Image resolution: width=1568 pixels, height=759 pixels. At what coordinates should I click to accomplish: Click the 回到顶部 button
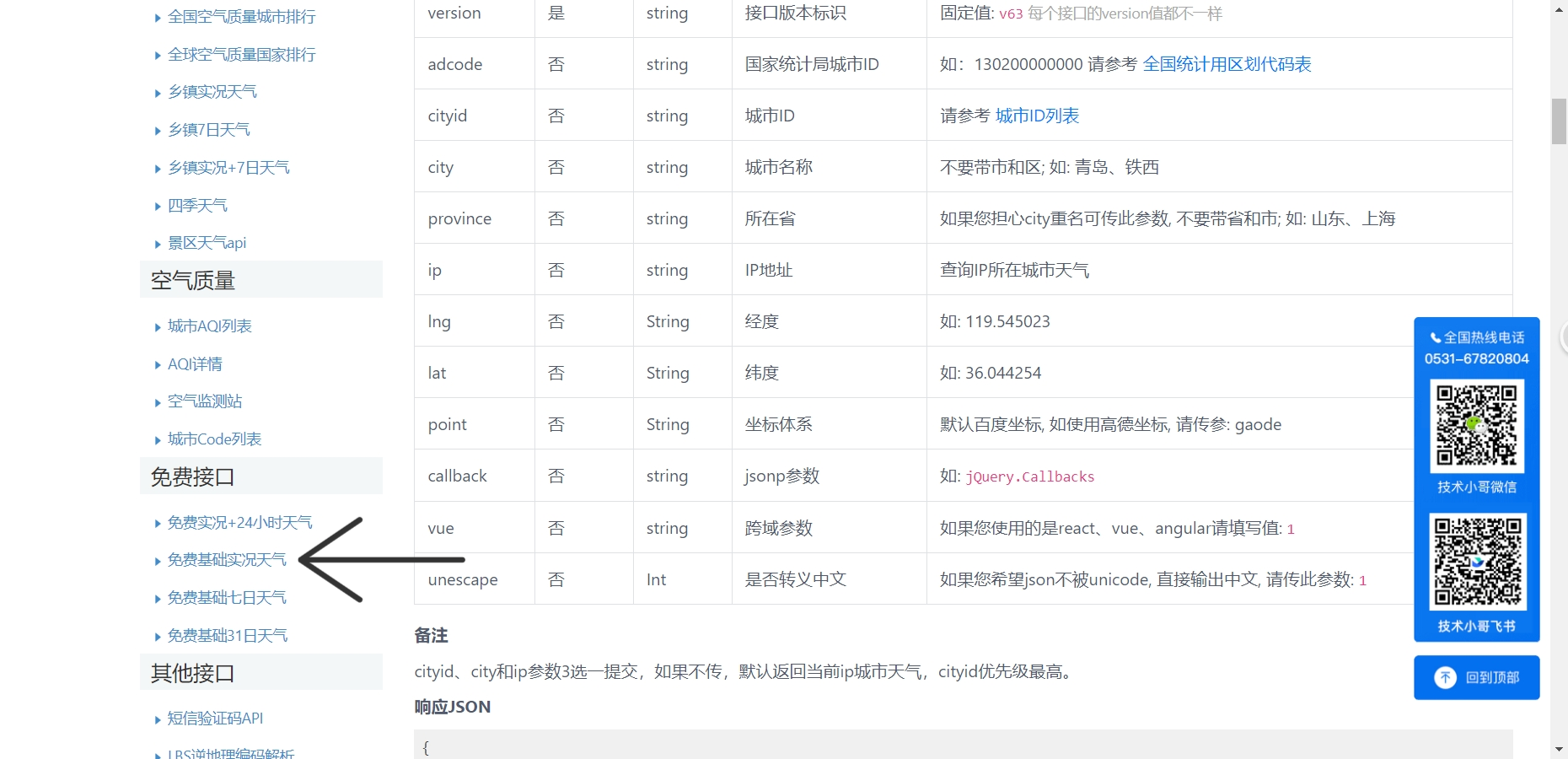(x=1477, y=678)
